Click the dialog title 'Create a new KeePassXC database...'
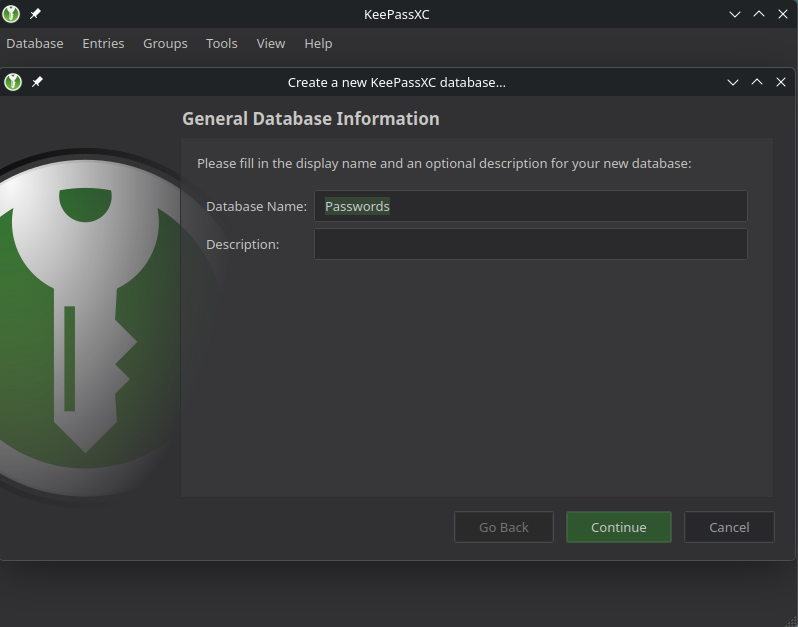Viewport: 798px width, 627px height. tap(396, 82)
